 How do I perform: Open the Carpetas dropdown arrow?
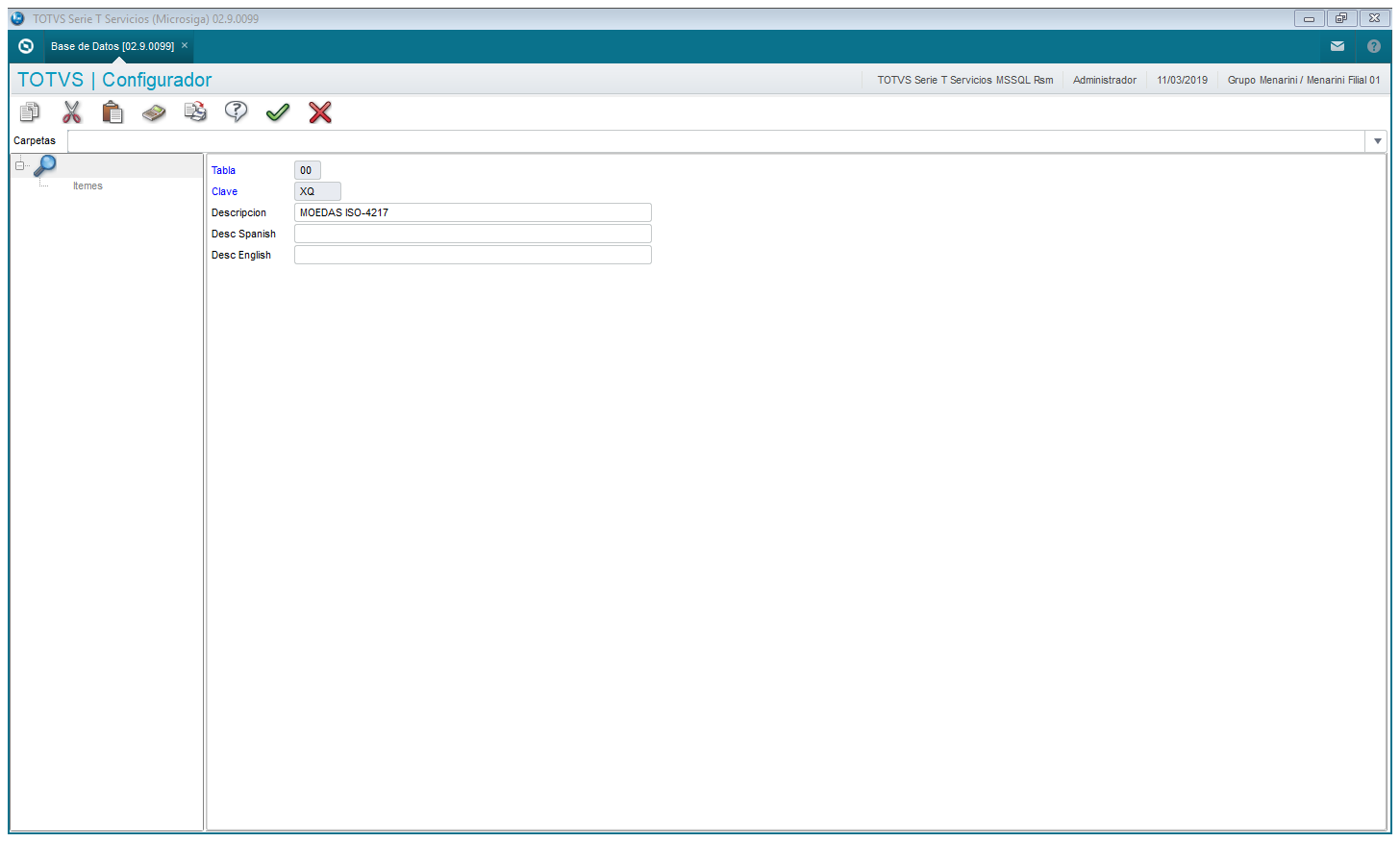click(1377, 141)
